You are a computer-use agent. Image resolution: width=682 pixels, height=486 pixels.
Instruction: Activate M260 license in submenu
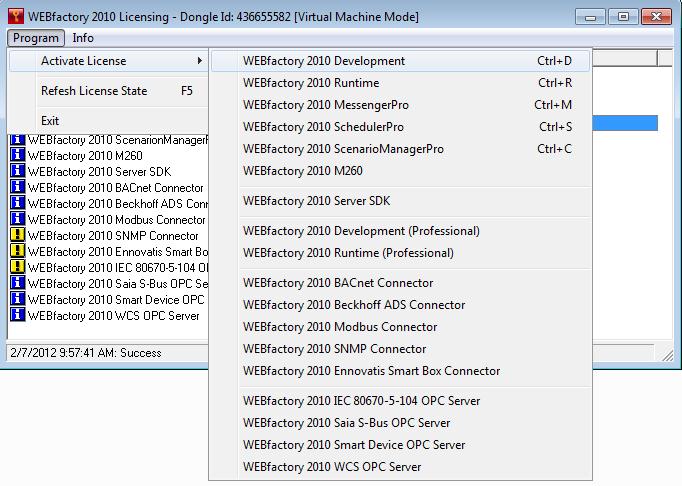pos(400,171)
